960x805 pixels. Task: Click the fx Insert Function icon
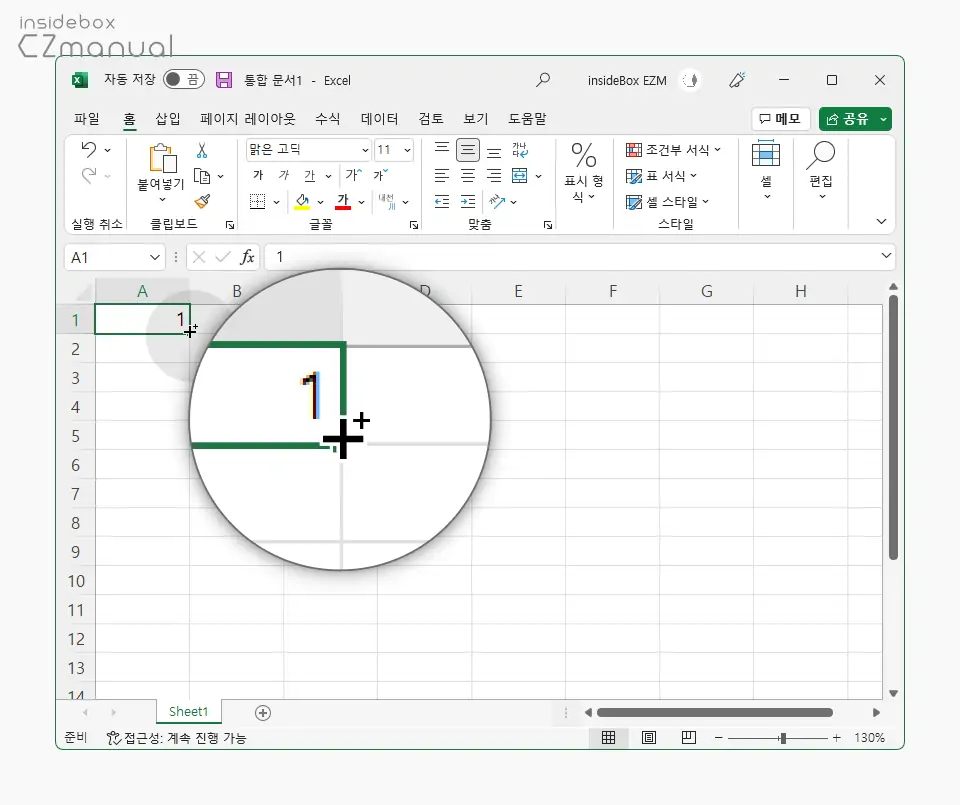[247, 257]
